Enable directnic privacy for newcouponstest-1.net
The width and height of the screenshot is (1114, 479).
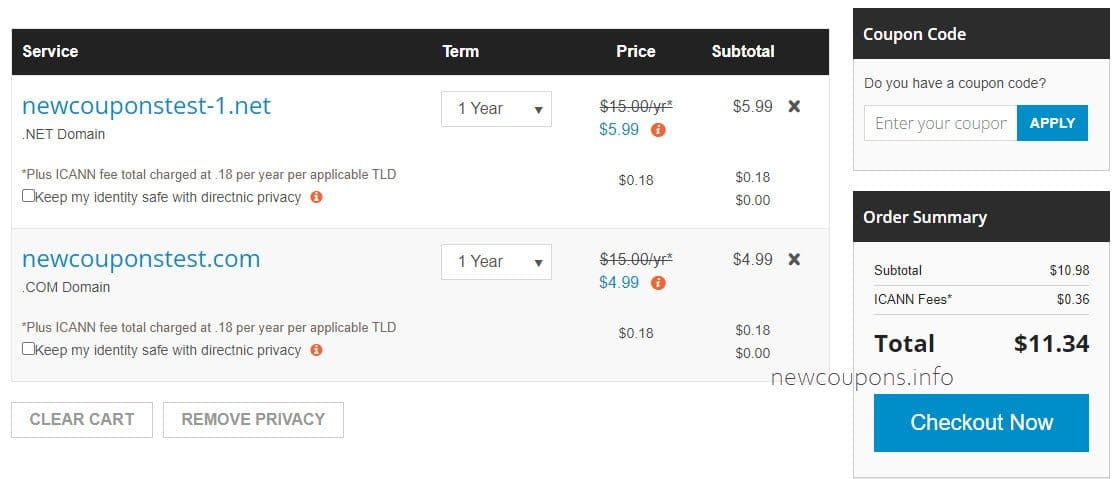pyautogui.click(x=29, y=196)
